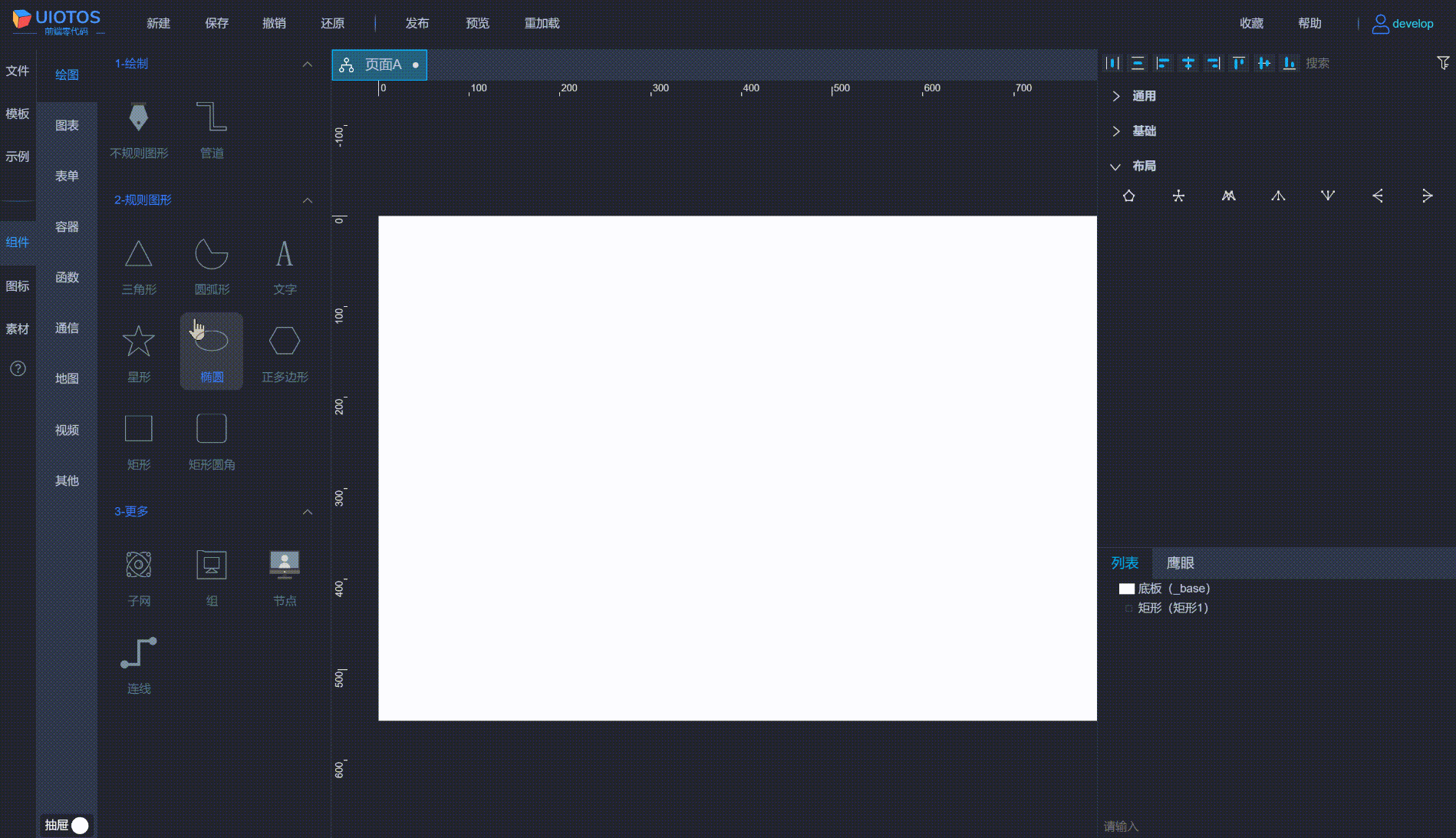Toggle the filter icon in right panel
Screen dimensions: 1456x838
[x=1441, y=63]
